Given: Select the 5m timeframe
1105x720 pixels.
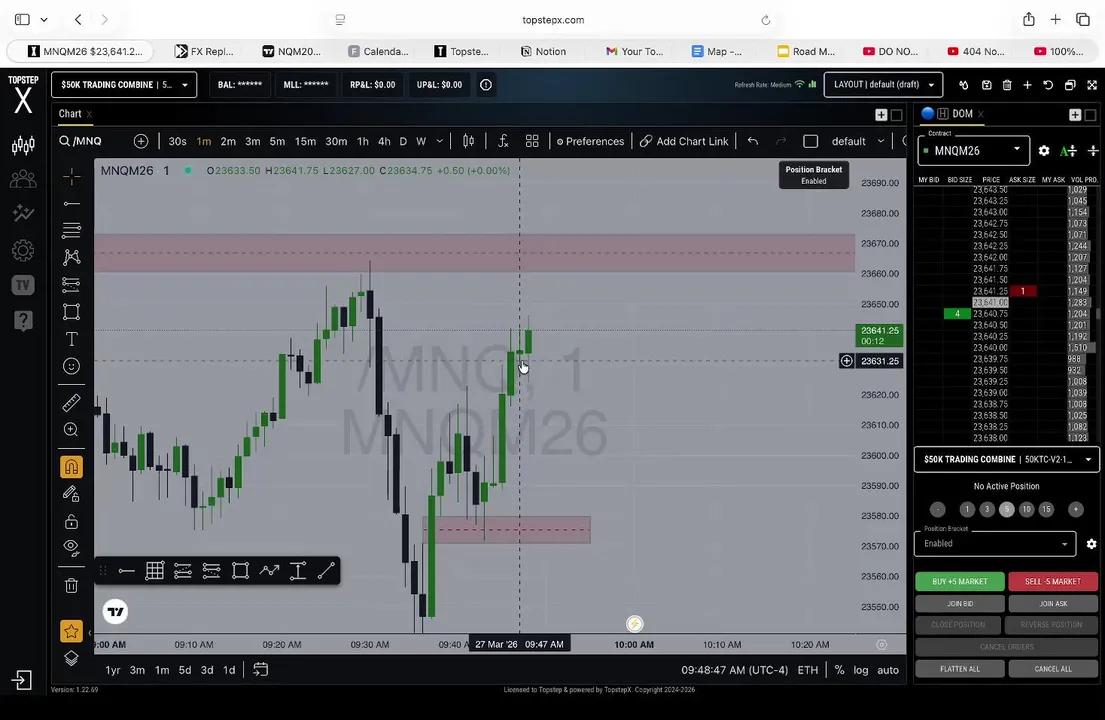Looking at the screenshot, I should pos(278,142).
